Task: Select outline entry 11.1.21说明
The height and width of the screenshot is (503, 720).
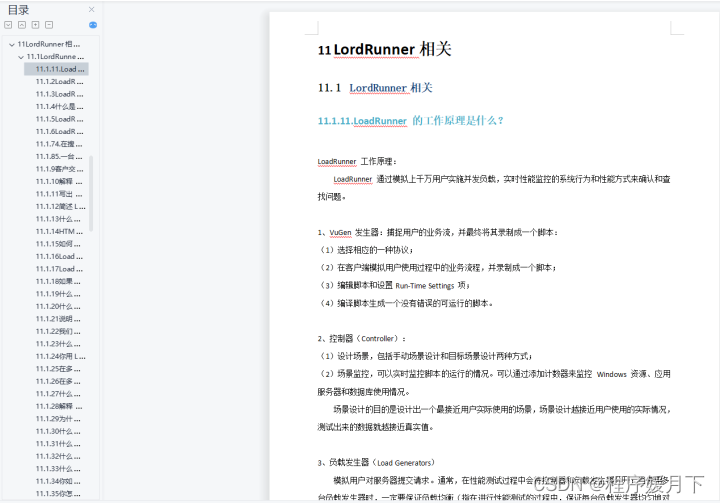Action: (x=58, y=319)
